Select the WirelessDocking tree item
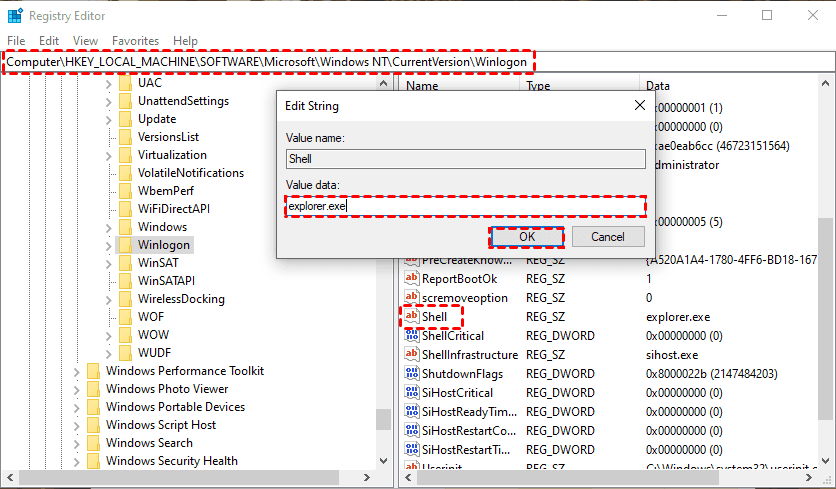 (181, 299)
